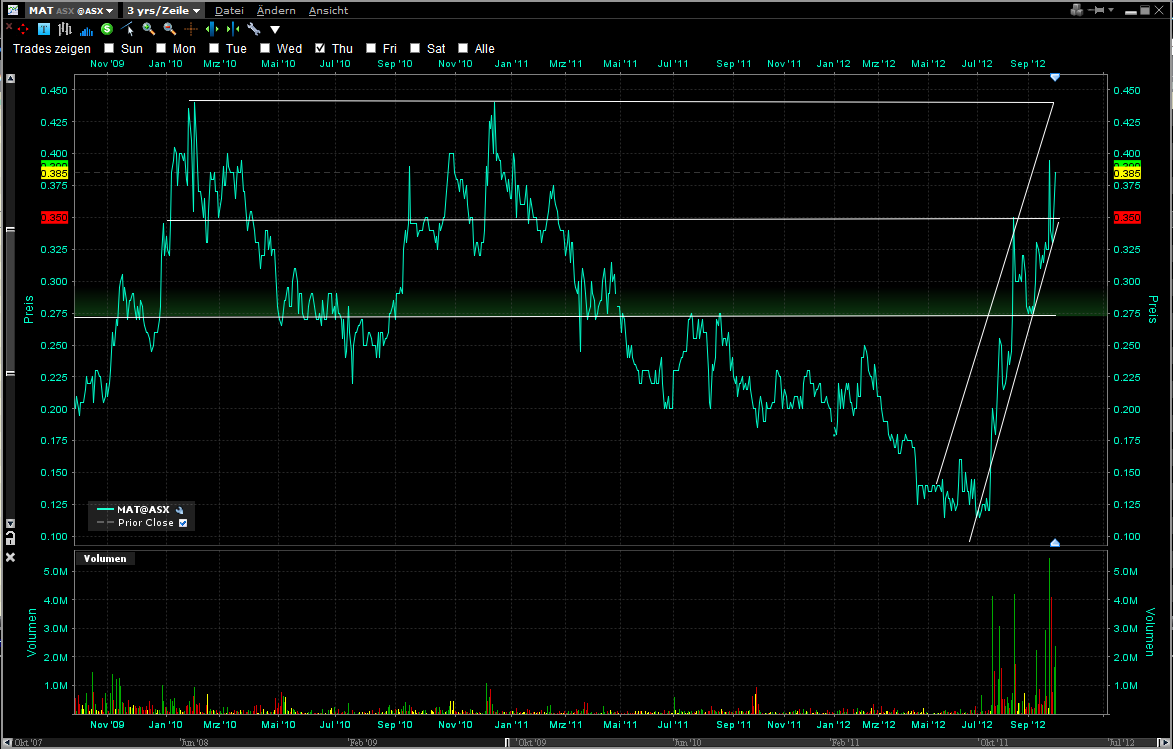
Task: Click the top blue marker above price chart
Action: click(x=1055, y=77)
